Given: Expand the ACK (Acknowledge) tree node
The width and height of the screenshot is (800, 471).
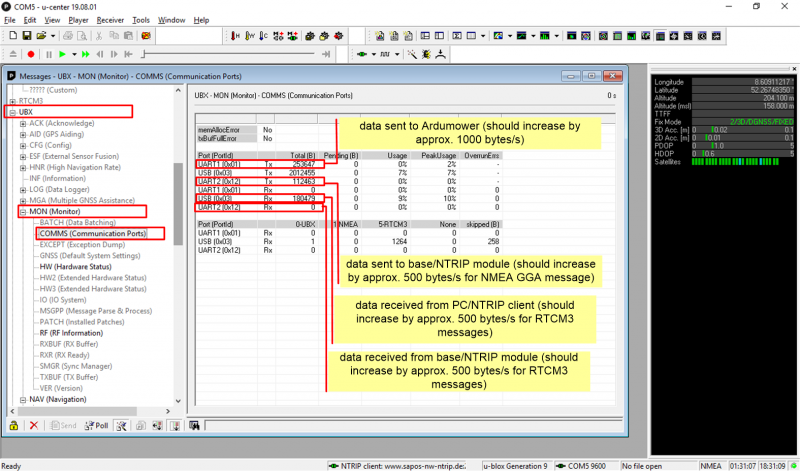Looking at the screenshot, I should point(23,123).
